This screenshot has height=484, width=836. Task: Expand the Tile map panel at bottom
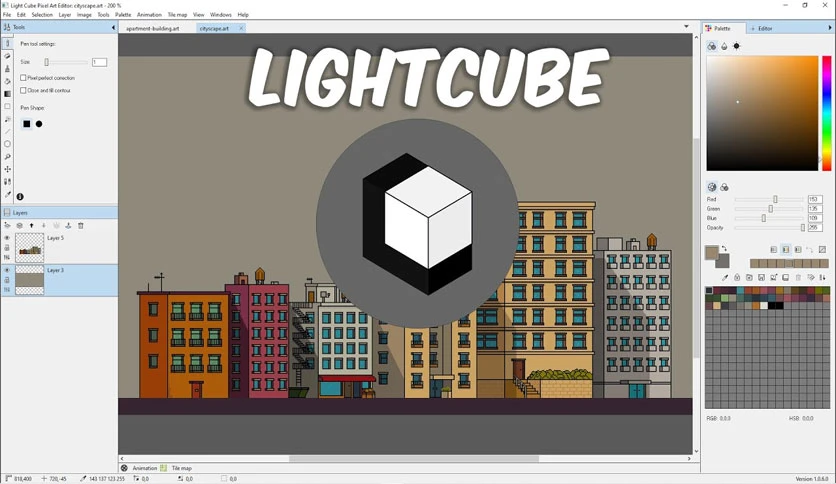(x=181, y=468)
